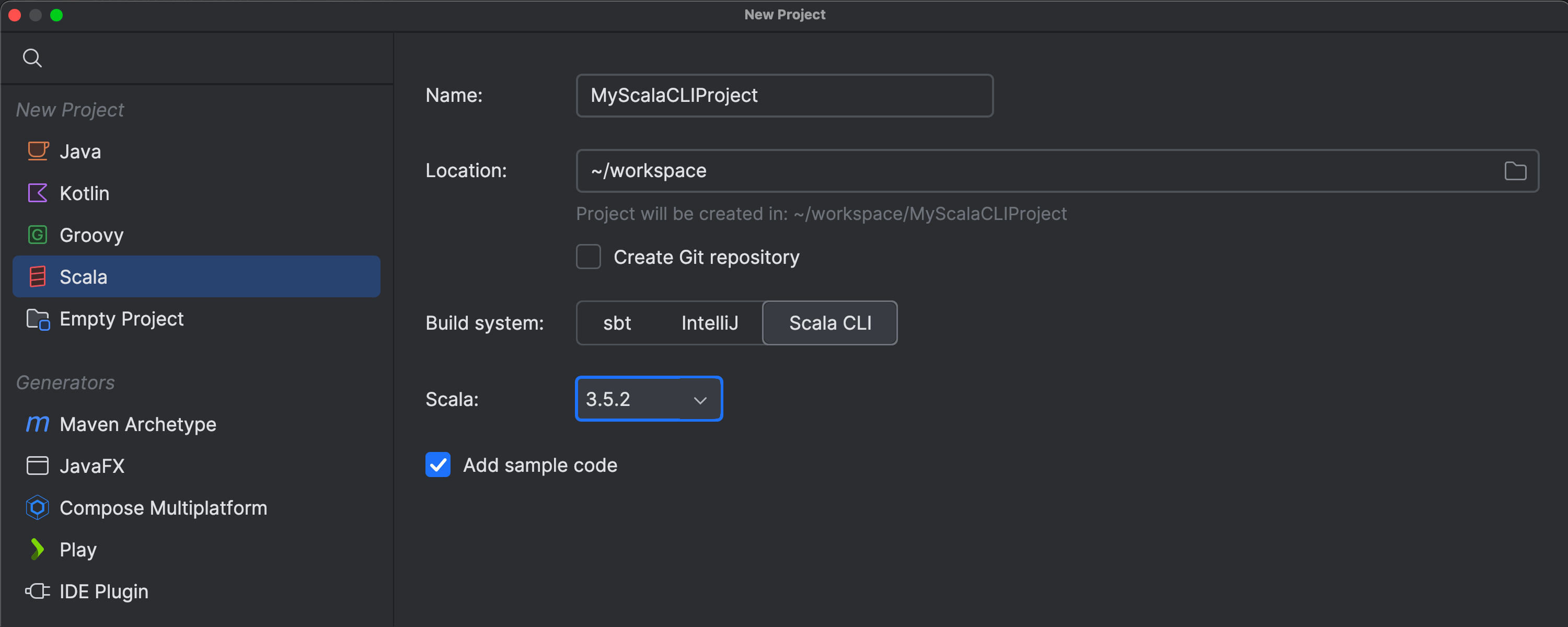
Task: Select sbt as the build system
Action: pos(617,322)
